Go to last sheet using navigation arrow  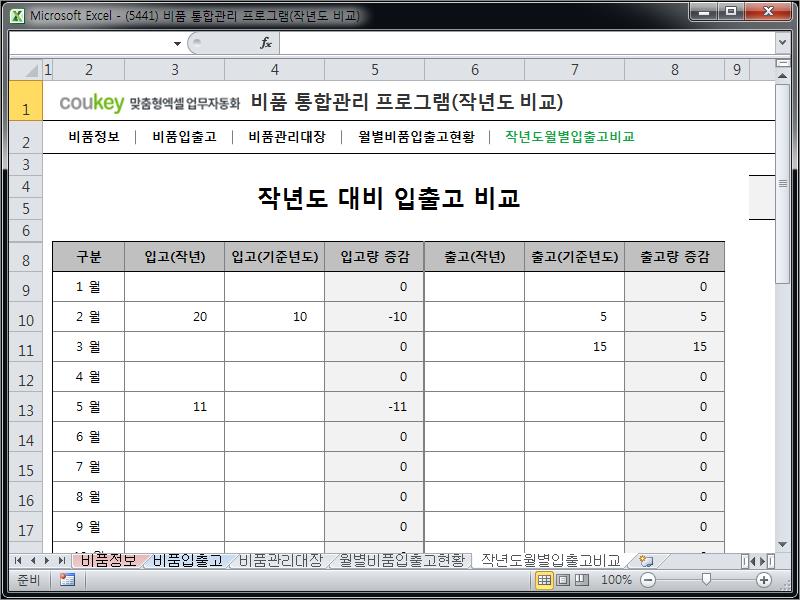click(x=62, y=561)
